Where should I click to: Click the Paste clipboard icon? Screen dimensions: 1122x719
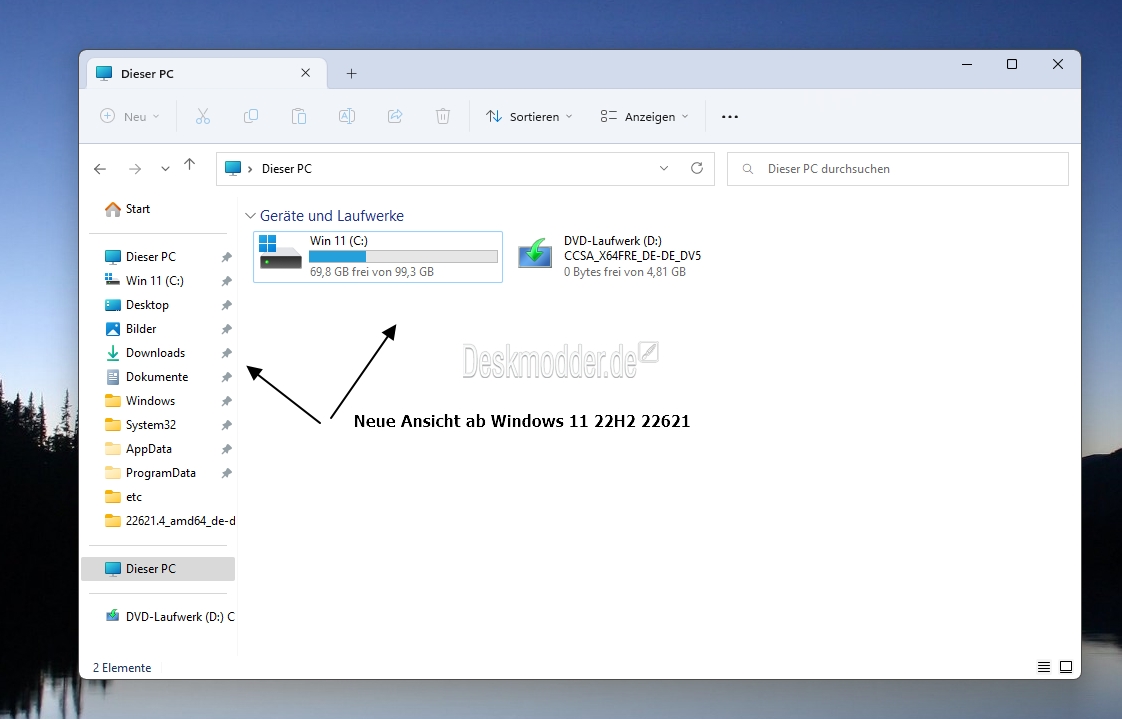[x=298, y=117]
